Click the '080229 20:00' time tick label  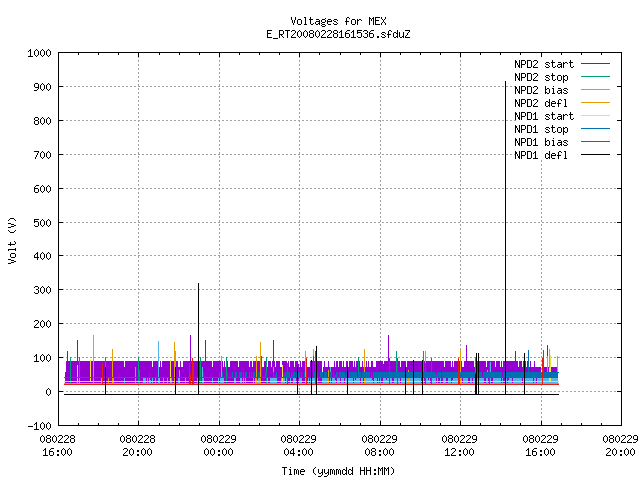(x=620, y=446)
